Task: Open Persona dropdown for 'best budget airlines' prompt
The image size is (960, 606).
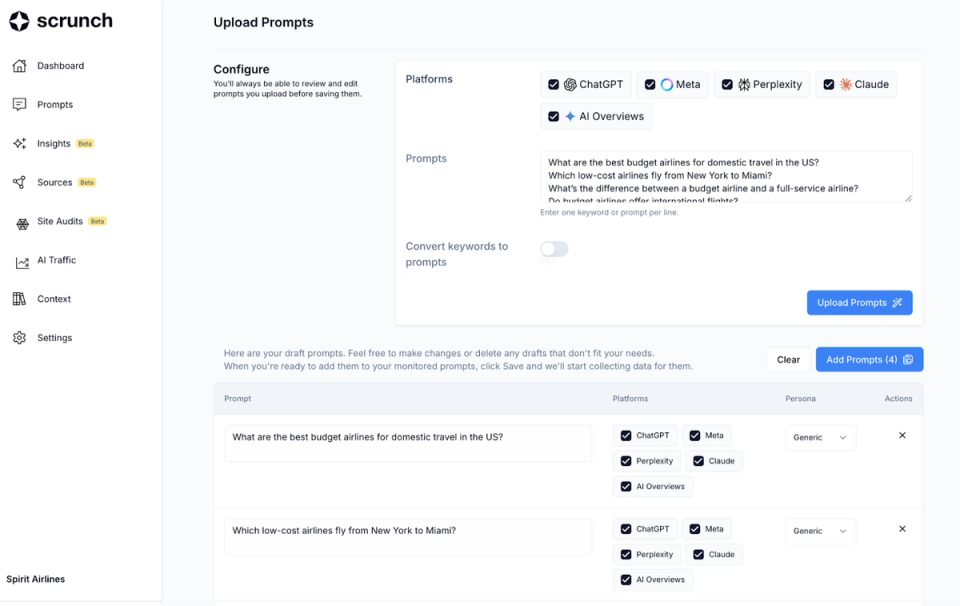Action: click(x=820, y=438)
